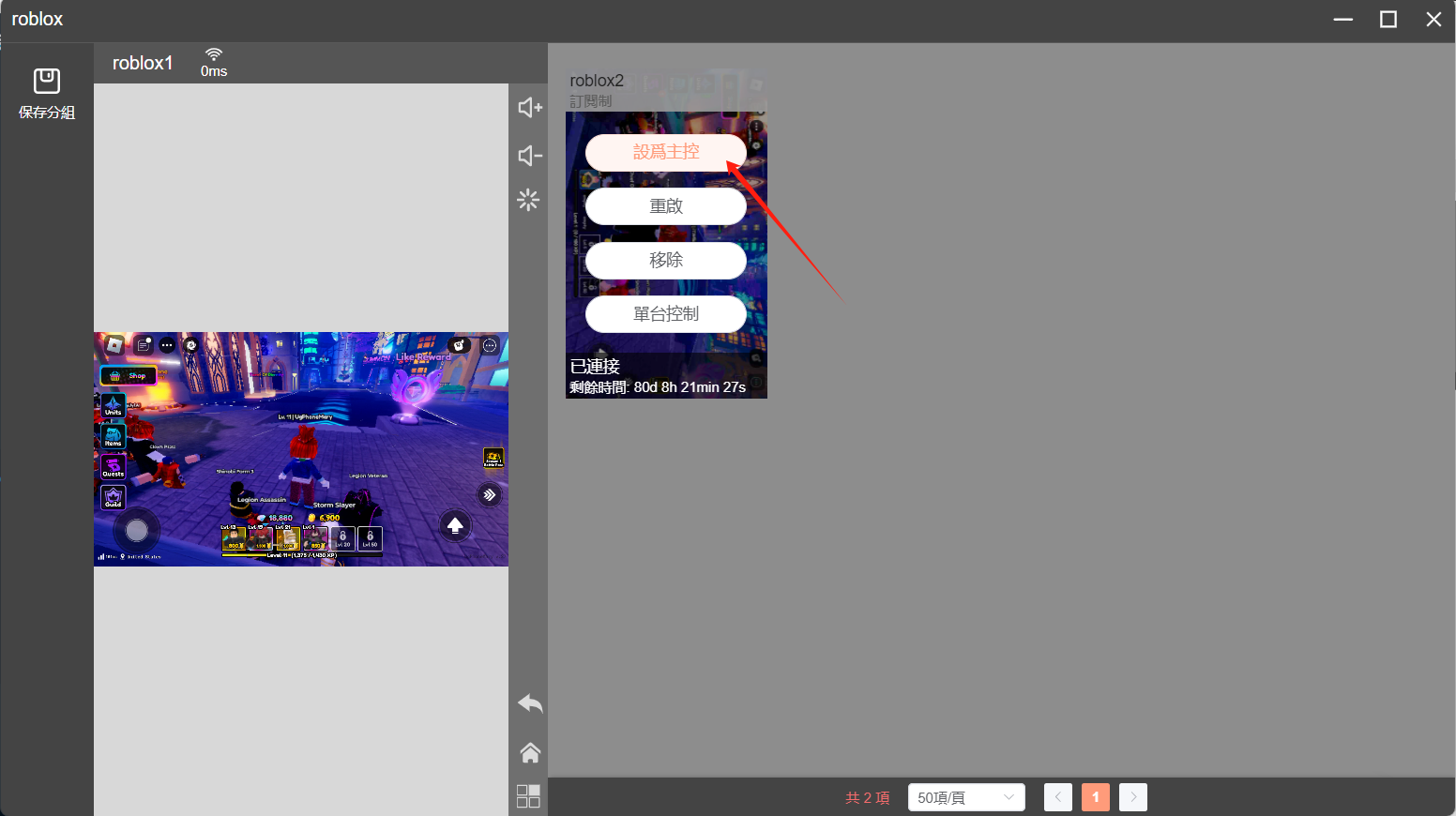Image resolution: width=1456 pixels, height=816 pixels.
Task: Click the black three-dots icon in game
Action: (x=167, y=345)
